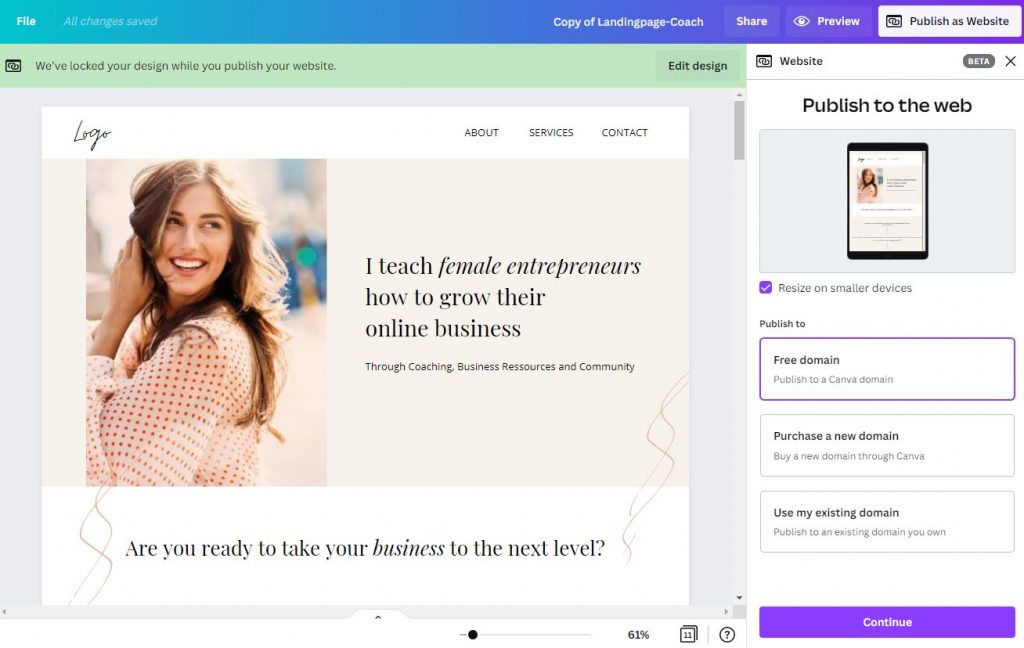Open the page grid view showing 11 pages

pyautogui.click(x=688, y=634)
